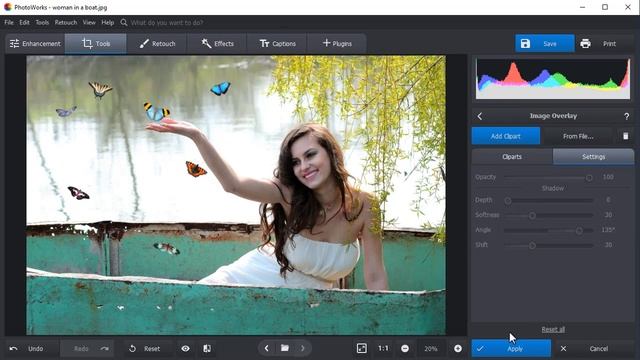Click the zoom out minus icon
This screenshot has height=360, width=640.
(x=405, y=349)
